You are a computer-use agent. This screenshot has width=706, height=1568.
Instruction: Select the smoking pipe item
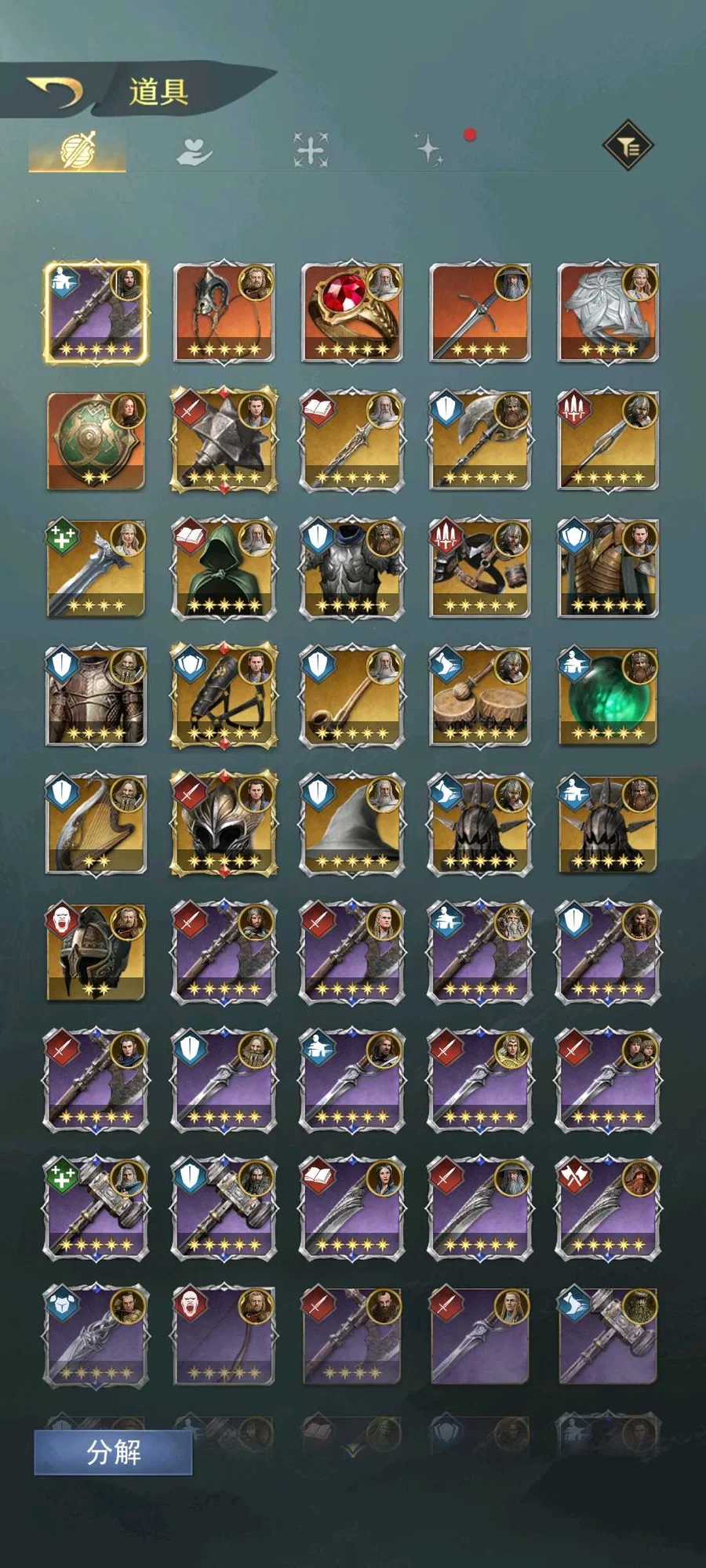click(x=352, y=695)
